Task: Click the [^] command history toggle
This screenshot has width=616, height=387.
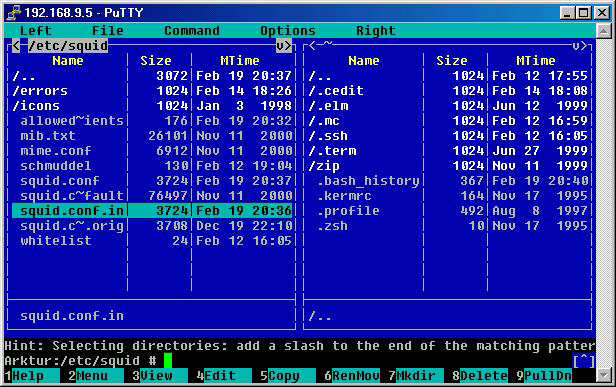Action: click(x=584, y=361)
